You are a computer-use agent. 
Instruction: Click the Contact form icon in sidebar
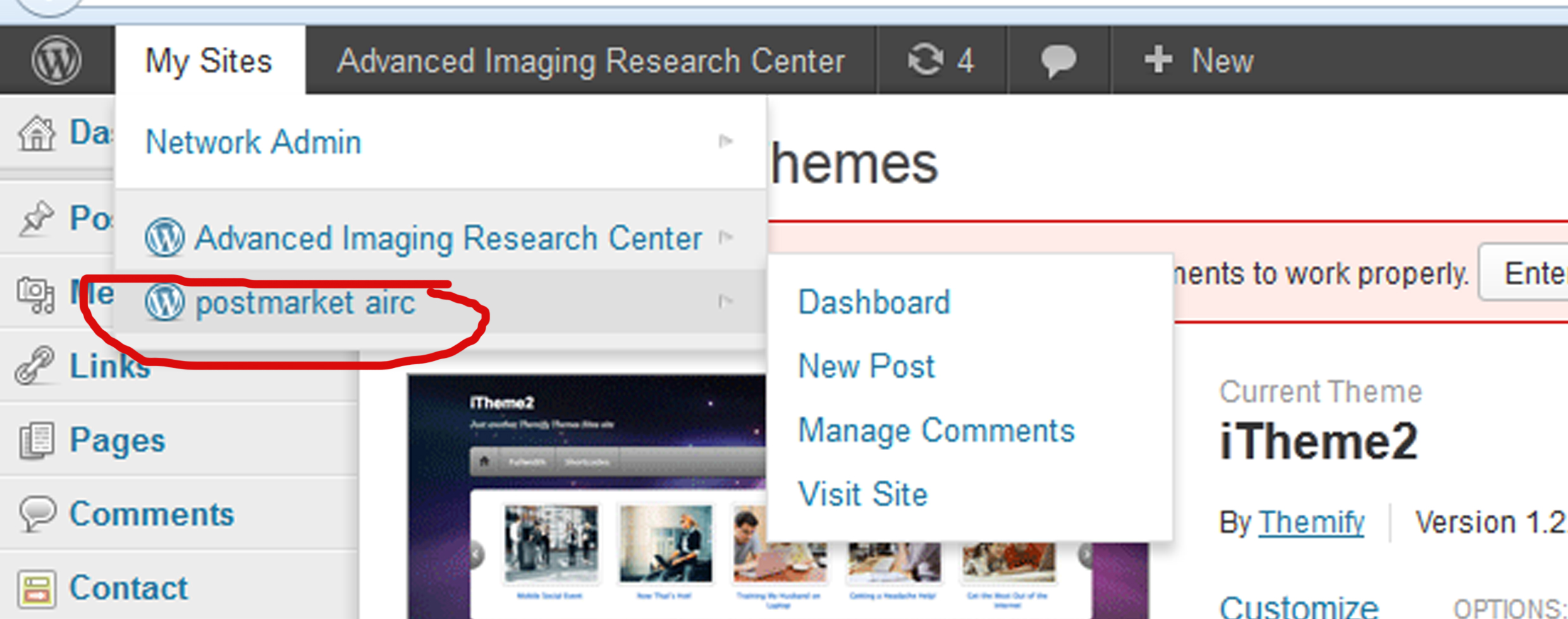tap(37, 588)
